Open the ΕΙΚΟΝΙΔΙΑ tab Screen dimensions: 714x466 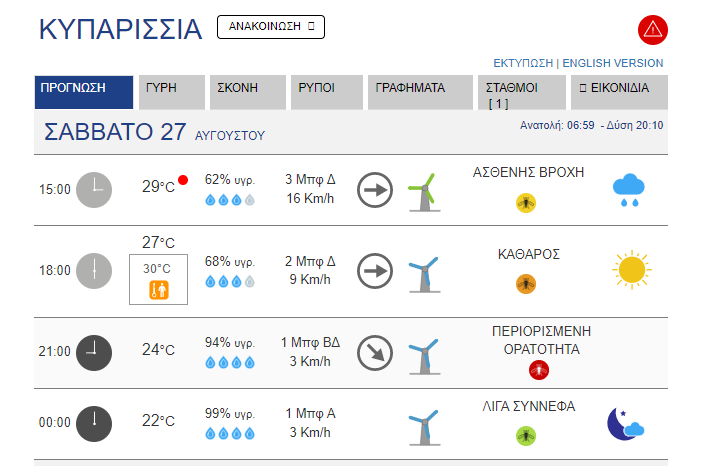[619, 92]
